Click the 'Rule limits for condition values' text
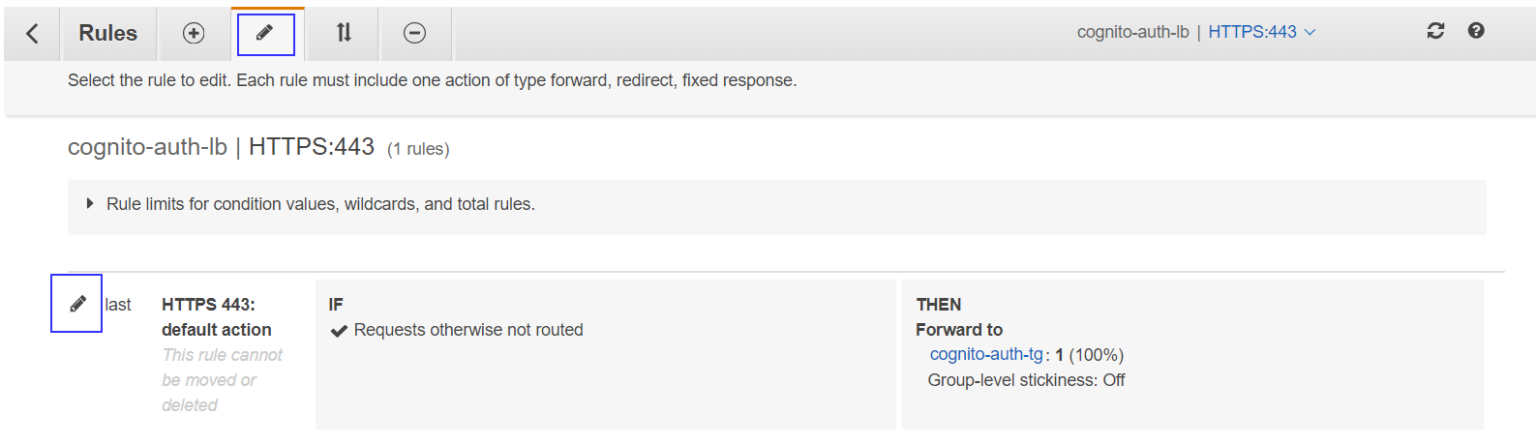Screen dimensions: 1536x445 pos(321,204)
